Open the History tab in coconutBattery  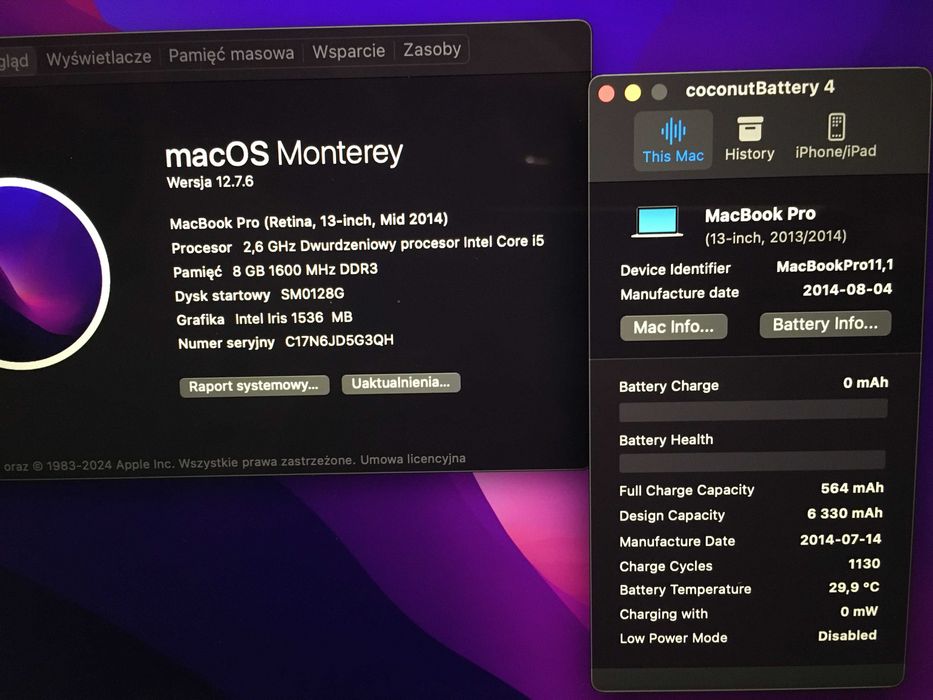(750, 139)
